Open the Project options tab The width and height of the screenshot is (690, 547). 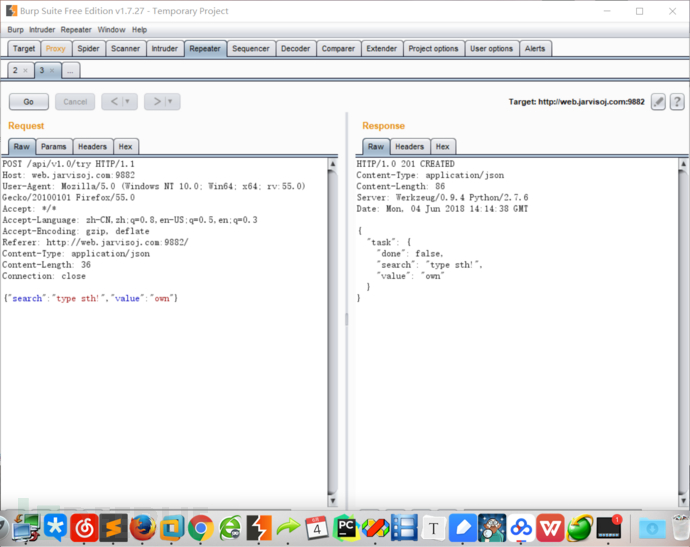433,48
